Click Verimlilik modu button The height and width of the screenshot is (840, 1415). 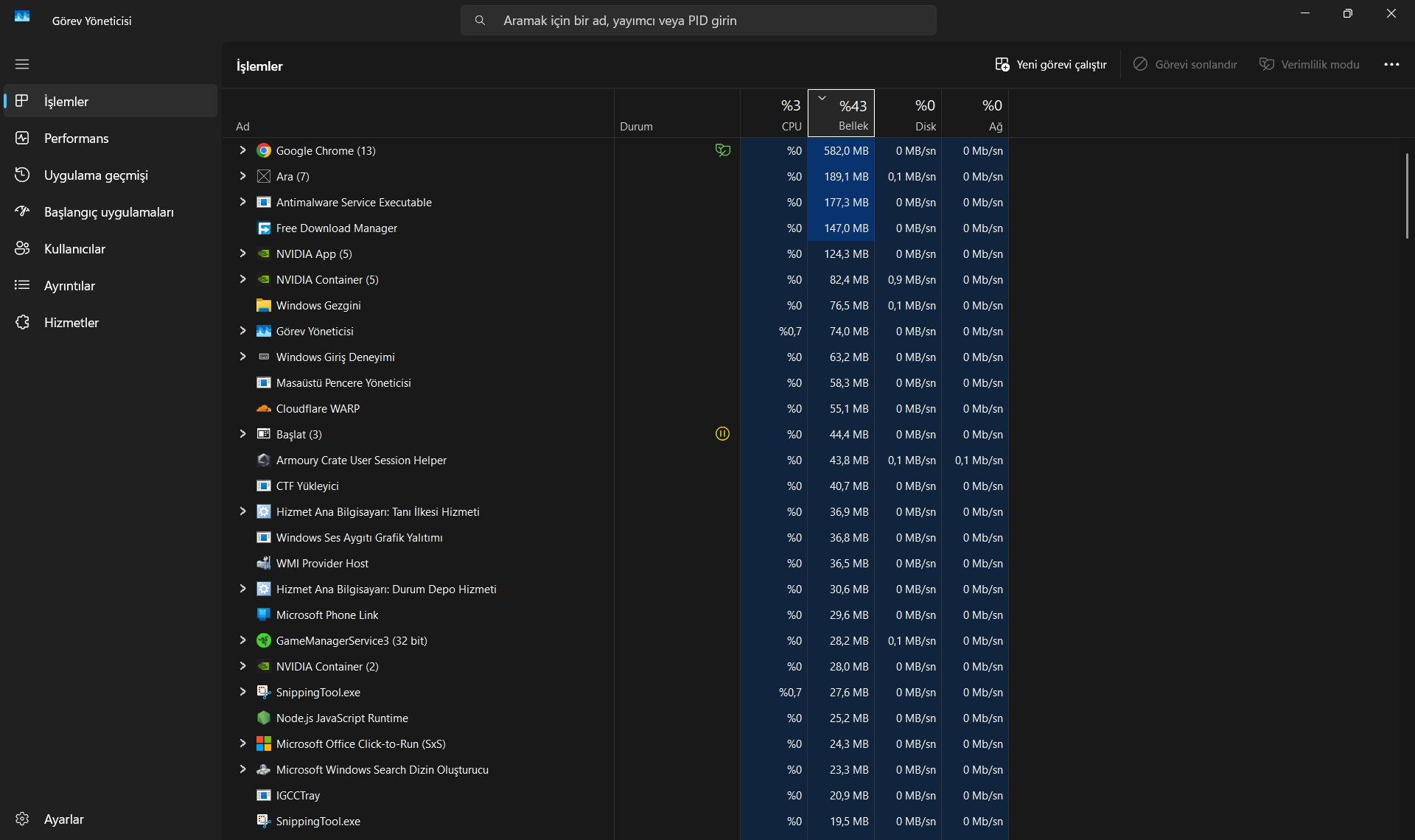pos(1310,65)
